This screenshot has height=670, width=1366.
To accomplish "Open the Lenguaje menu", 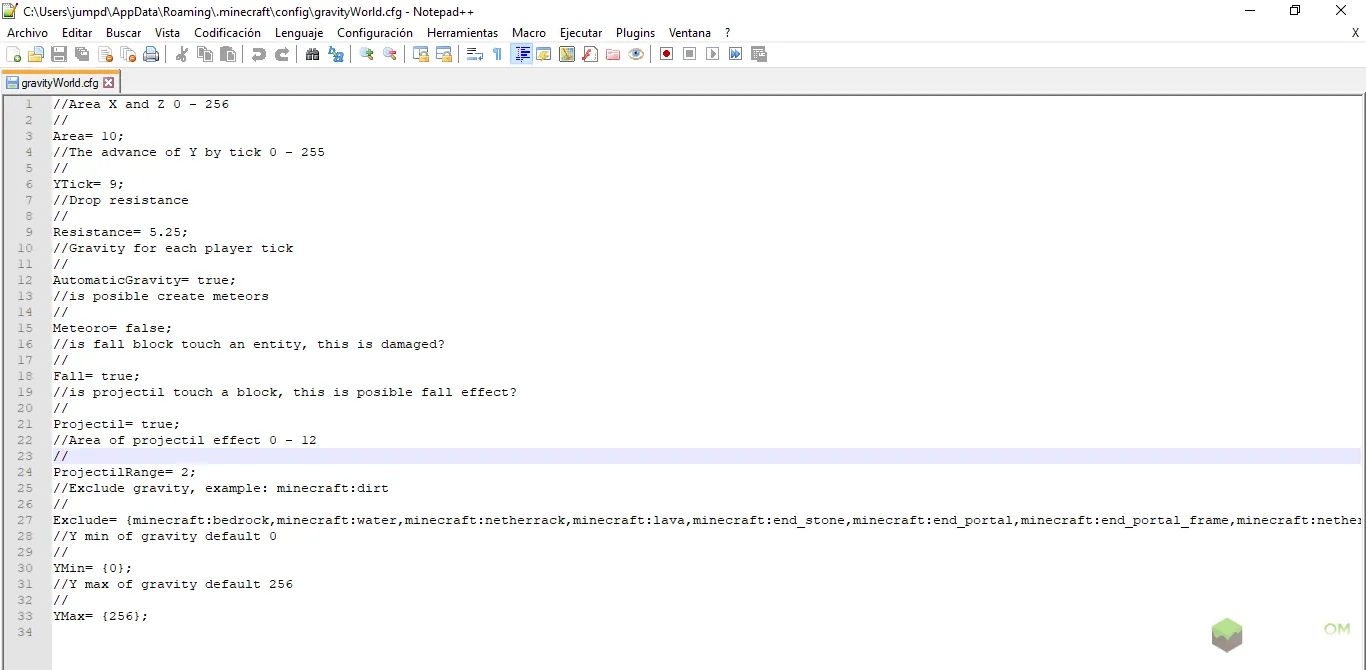I will (299, 33).
